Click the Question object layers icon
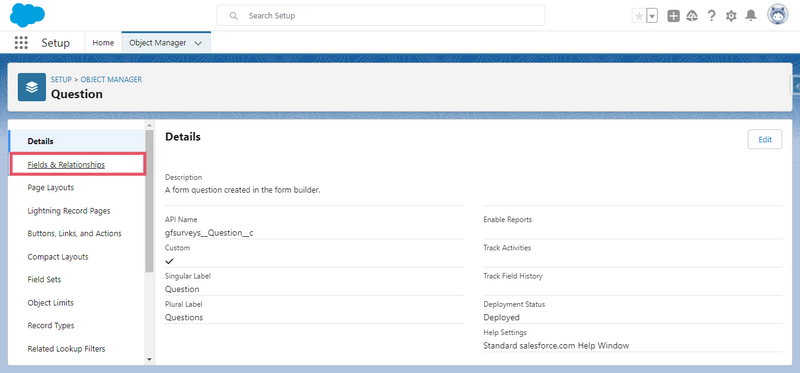The height and width of the screenshot is (373, 800). point(32,87)
